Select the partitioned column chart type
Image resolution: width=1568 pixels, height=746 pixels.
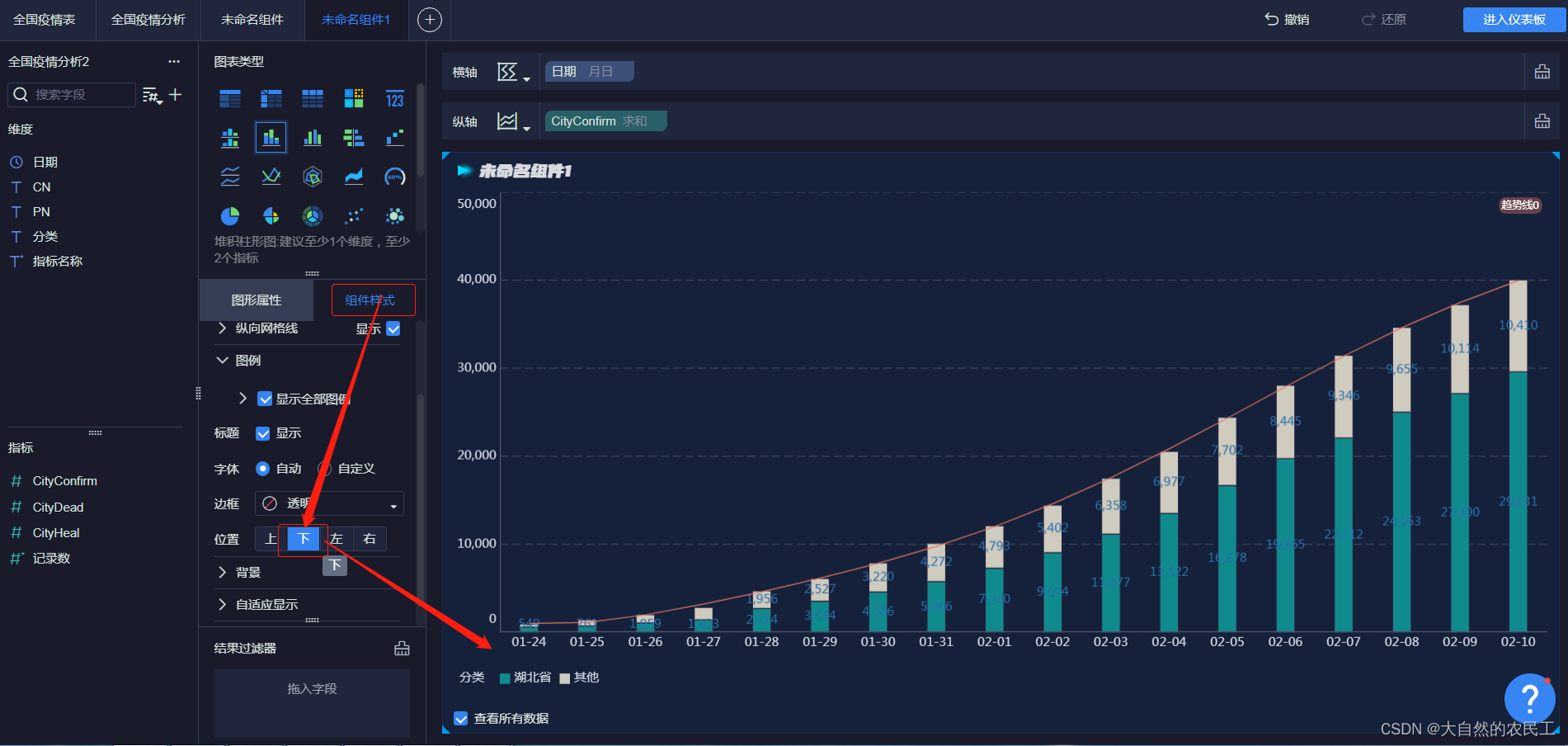tap(230, 138)
